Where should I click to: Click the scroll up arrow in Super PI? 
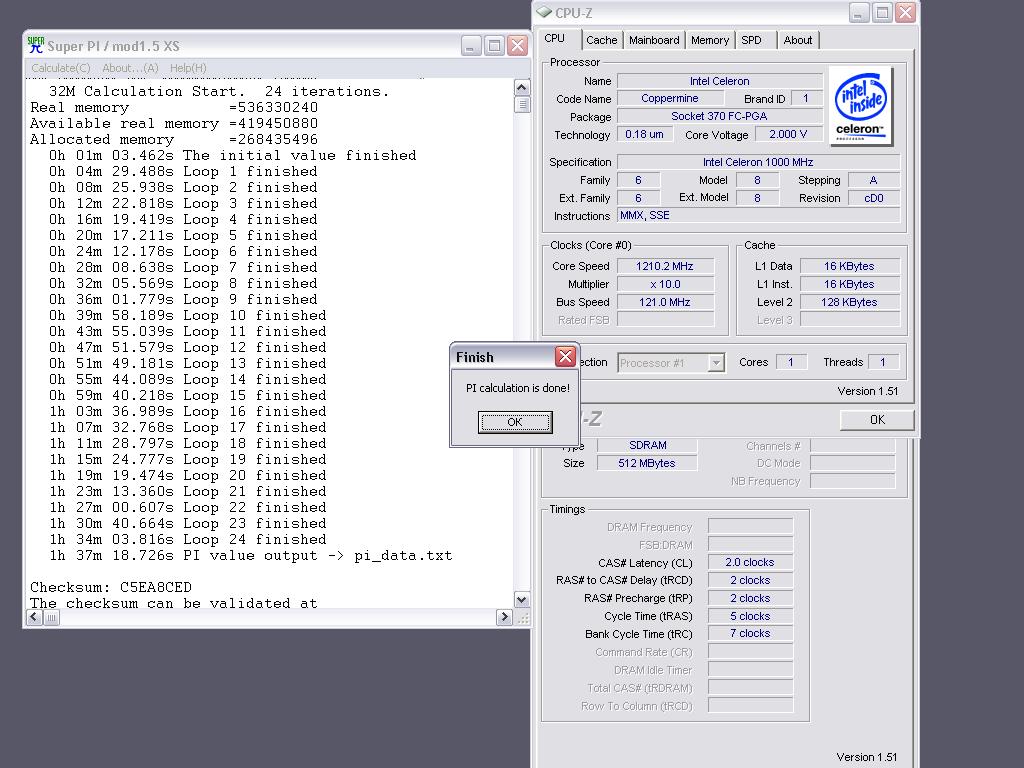point(521,88)
